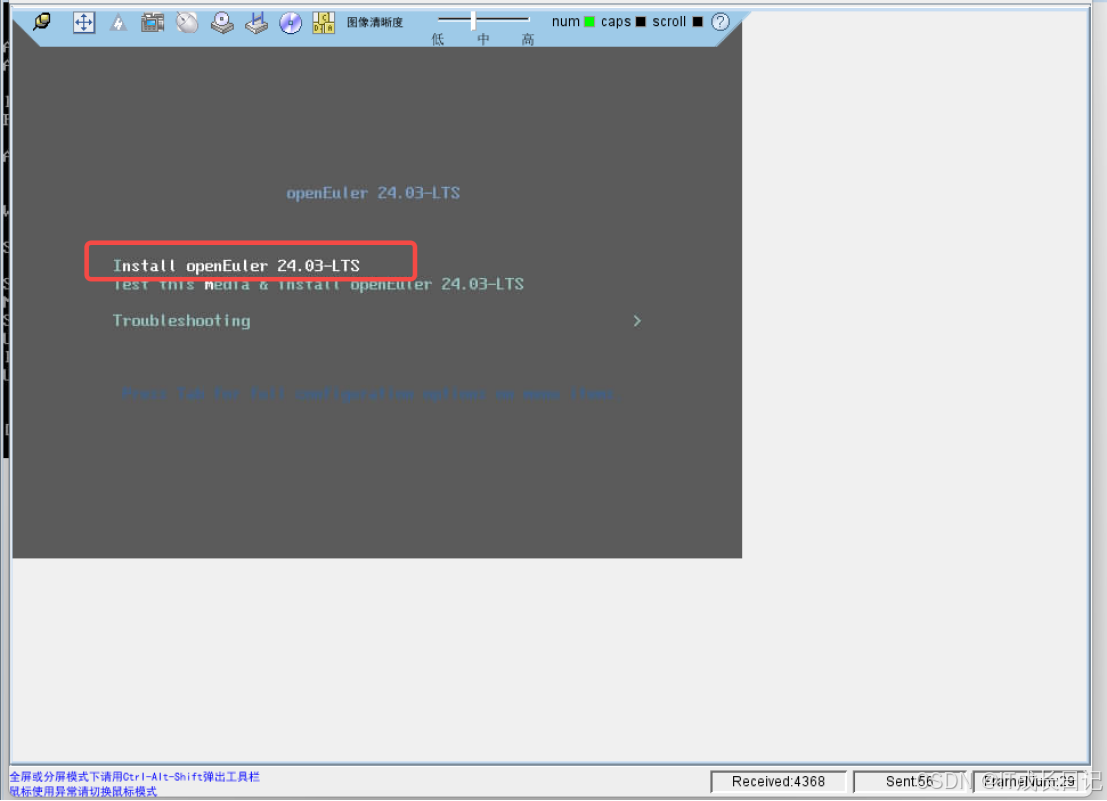Switch mouse mode with the mouse icon
Image resolution: width=1107 pixels, height=801 pixels.
click(187, 23)
